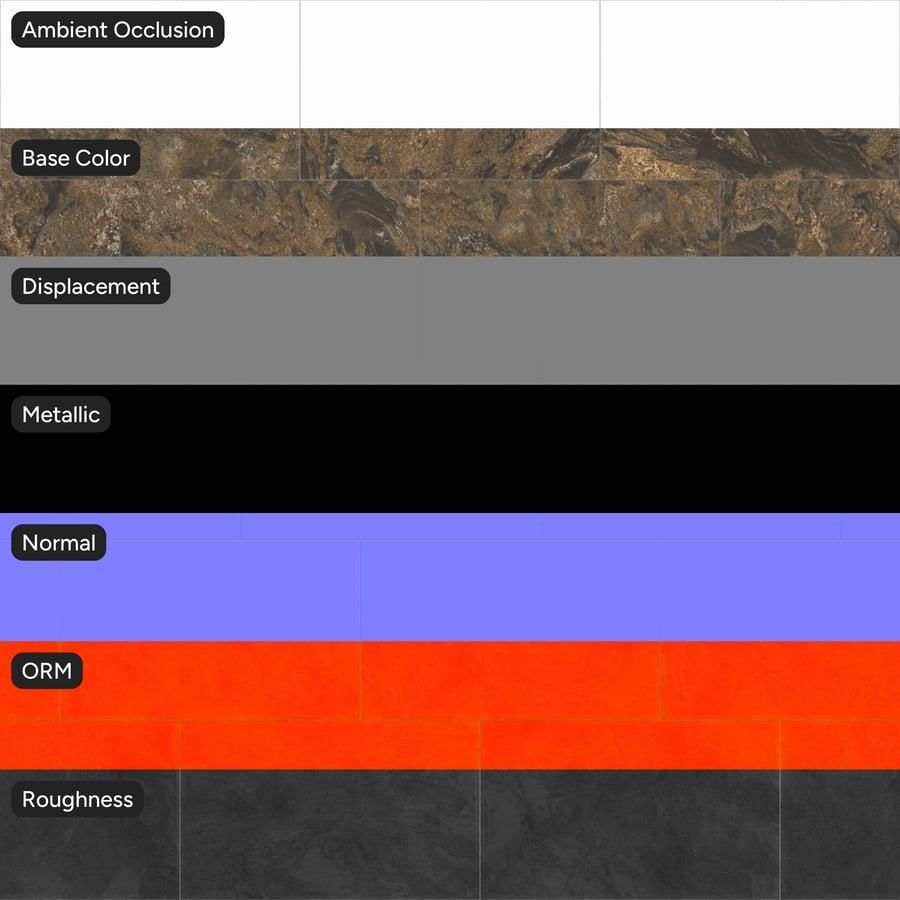
Task: Click the Normal map label
Action: (59, 542)
